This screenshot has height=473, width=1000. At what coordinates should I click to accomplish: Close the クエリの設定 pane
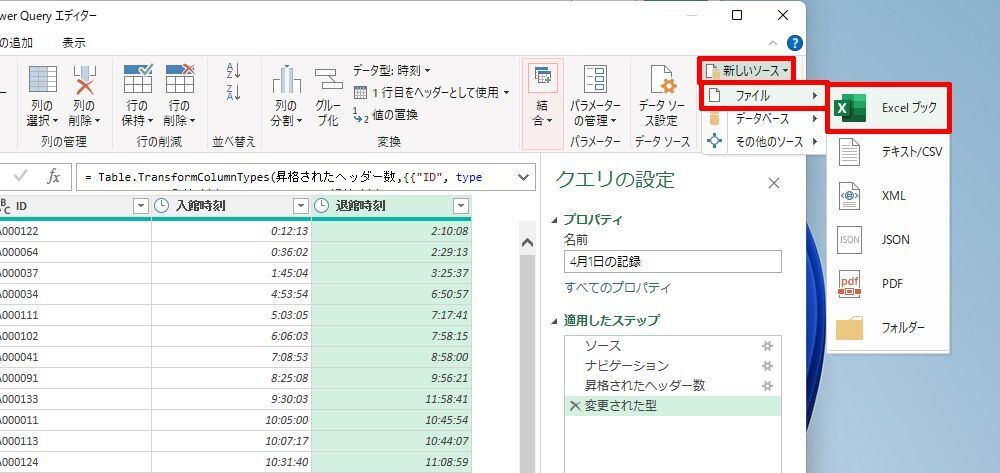click(x=774, y=184)
